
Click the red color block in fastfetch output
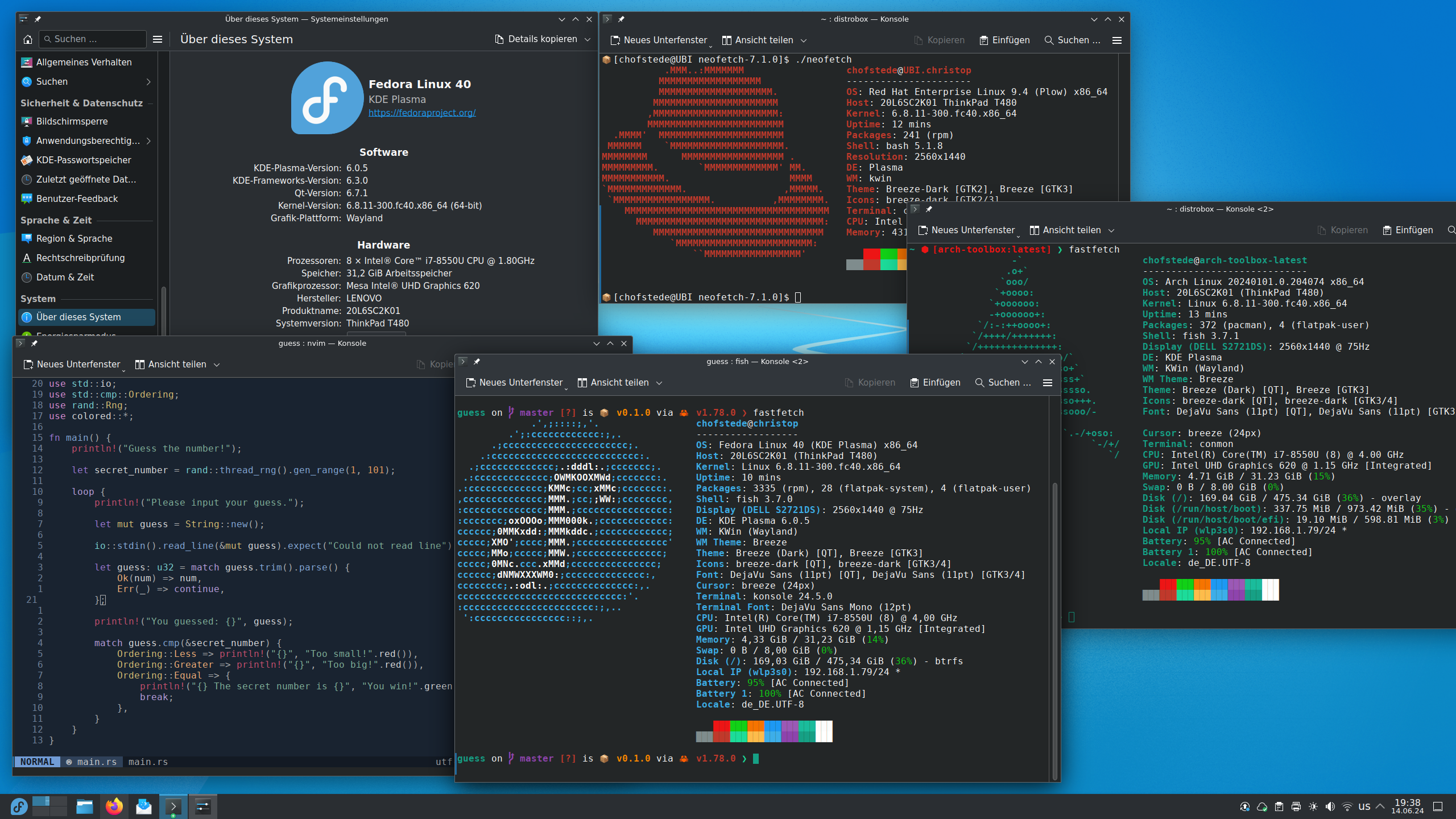click(x=721, y=726)
